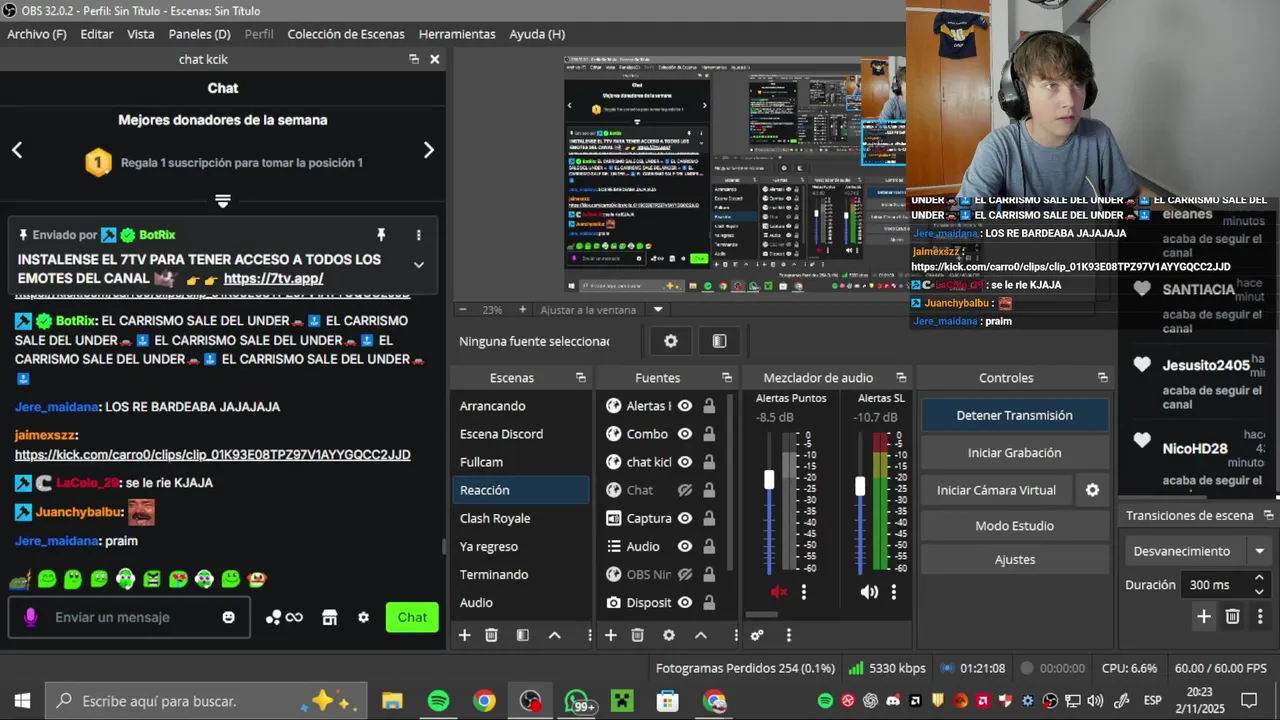Open chat settings gear
The image size is (1280, 720).
(x=364, y=617)
